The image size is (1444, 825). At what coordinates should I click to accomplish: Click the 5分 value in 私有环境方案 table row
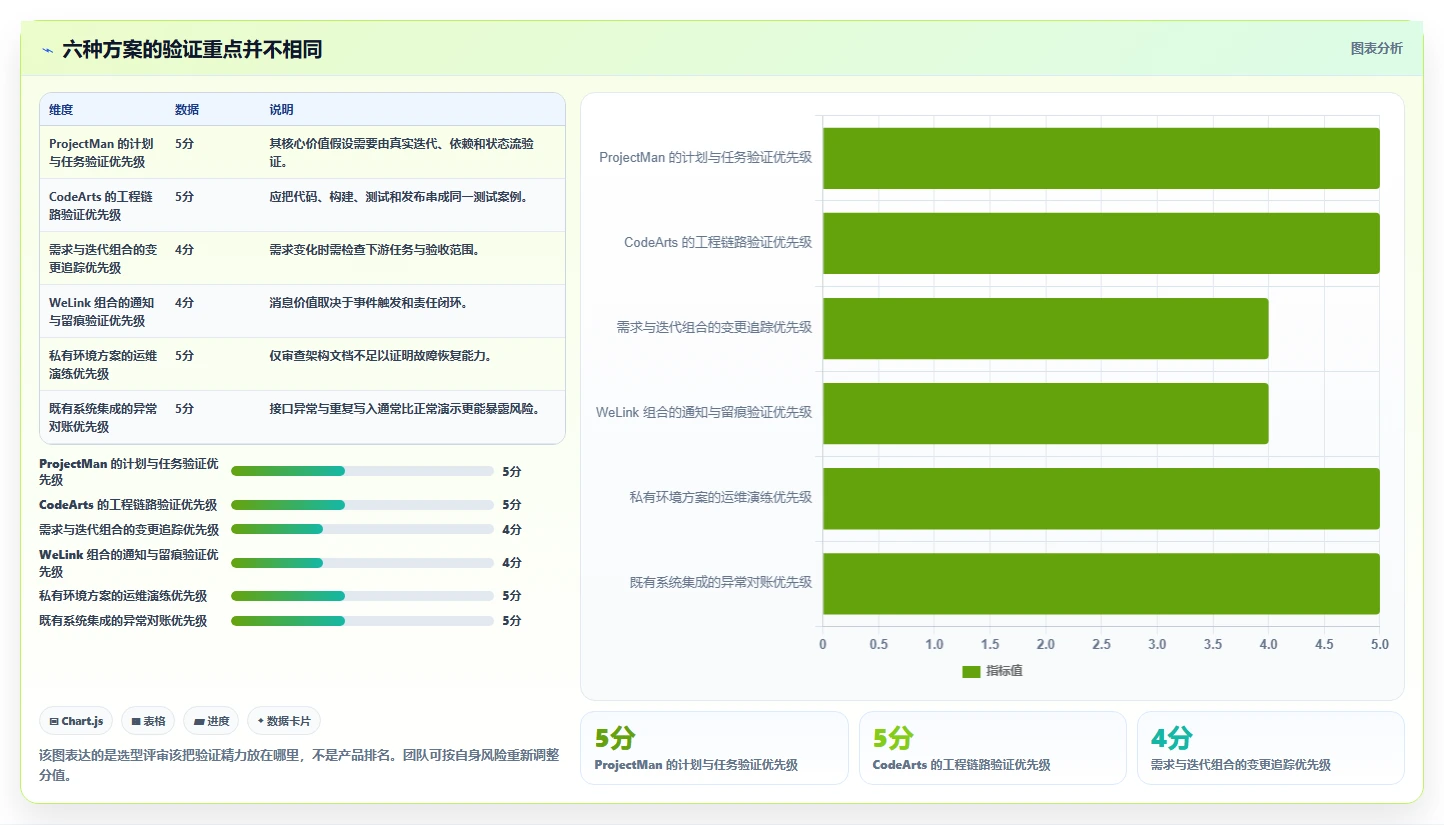(x=184, y=356)
